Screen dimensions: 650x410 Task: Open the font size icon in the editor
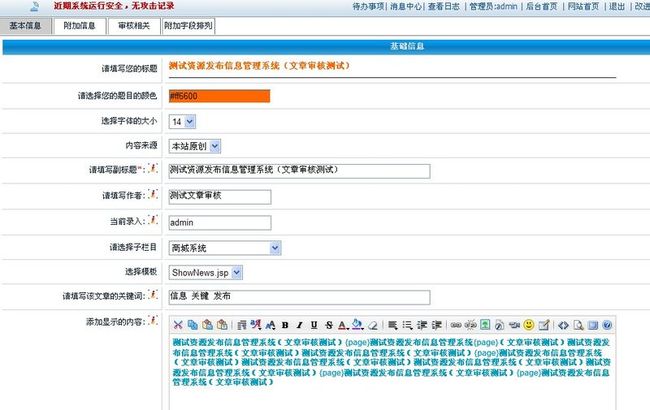[271, 325]
